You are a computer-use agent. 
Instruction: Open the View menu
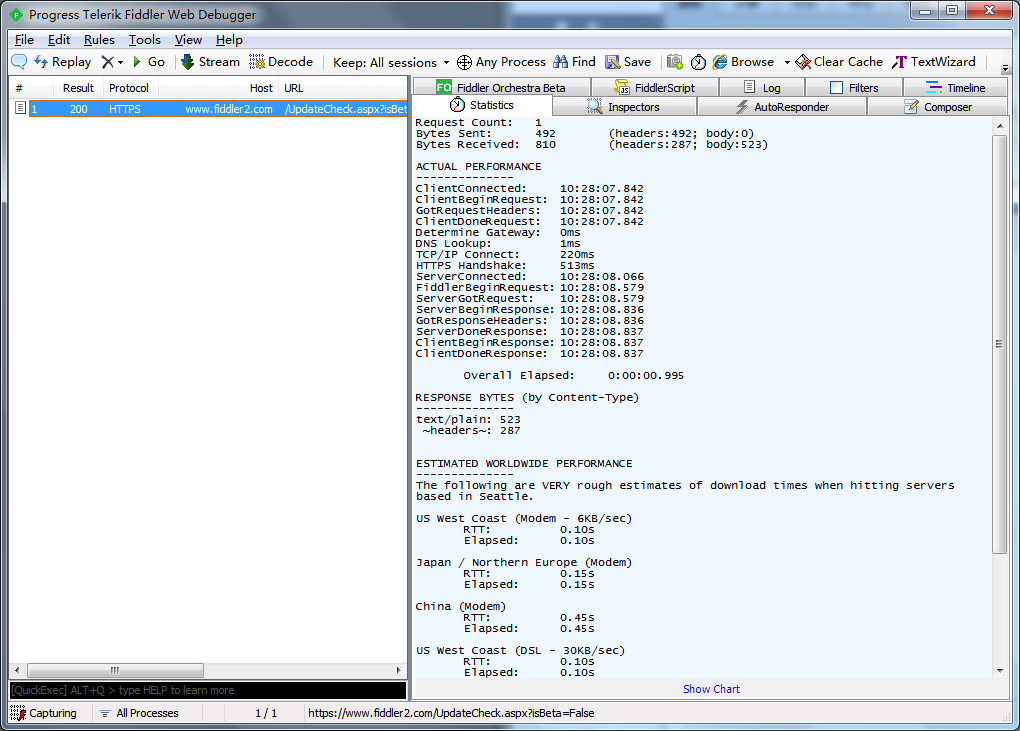188,40
